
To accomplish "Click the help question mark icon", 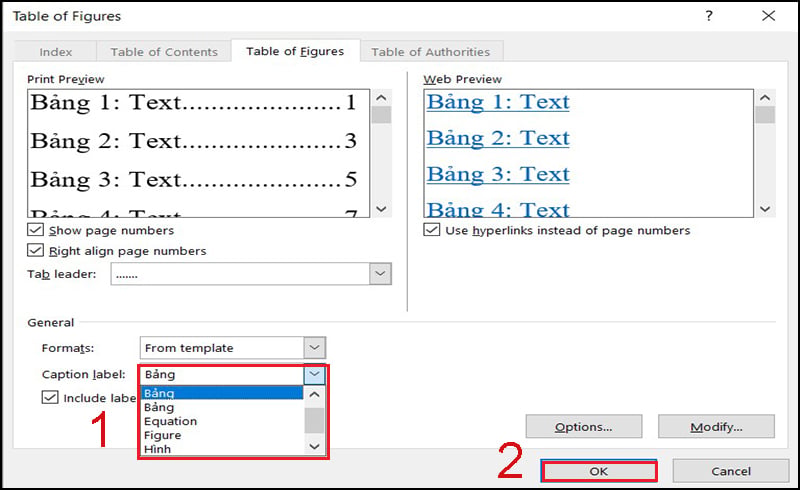I will point(709,16).
